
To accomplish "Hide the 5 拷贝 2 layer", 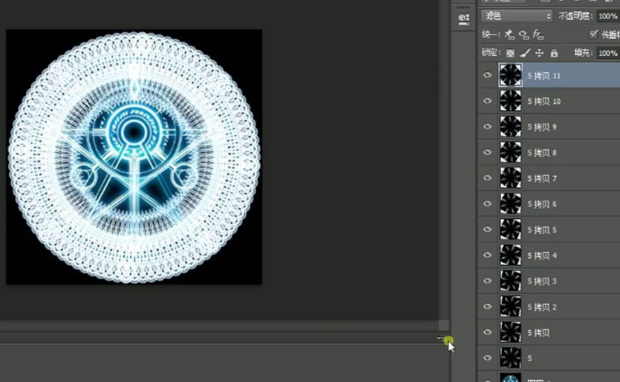I will coord(487,306).
